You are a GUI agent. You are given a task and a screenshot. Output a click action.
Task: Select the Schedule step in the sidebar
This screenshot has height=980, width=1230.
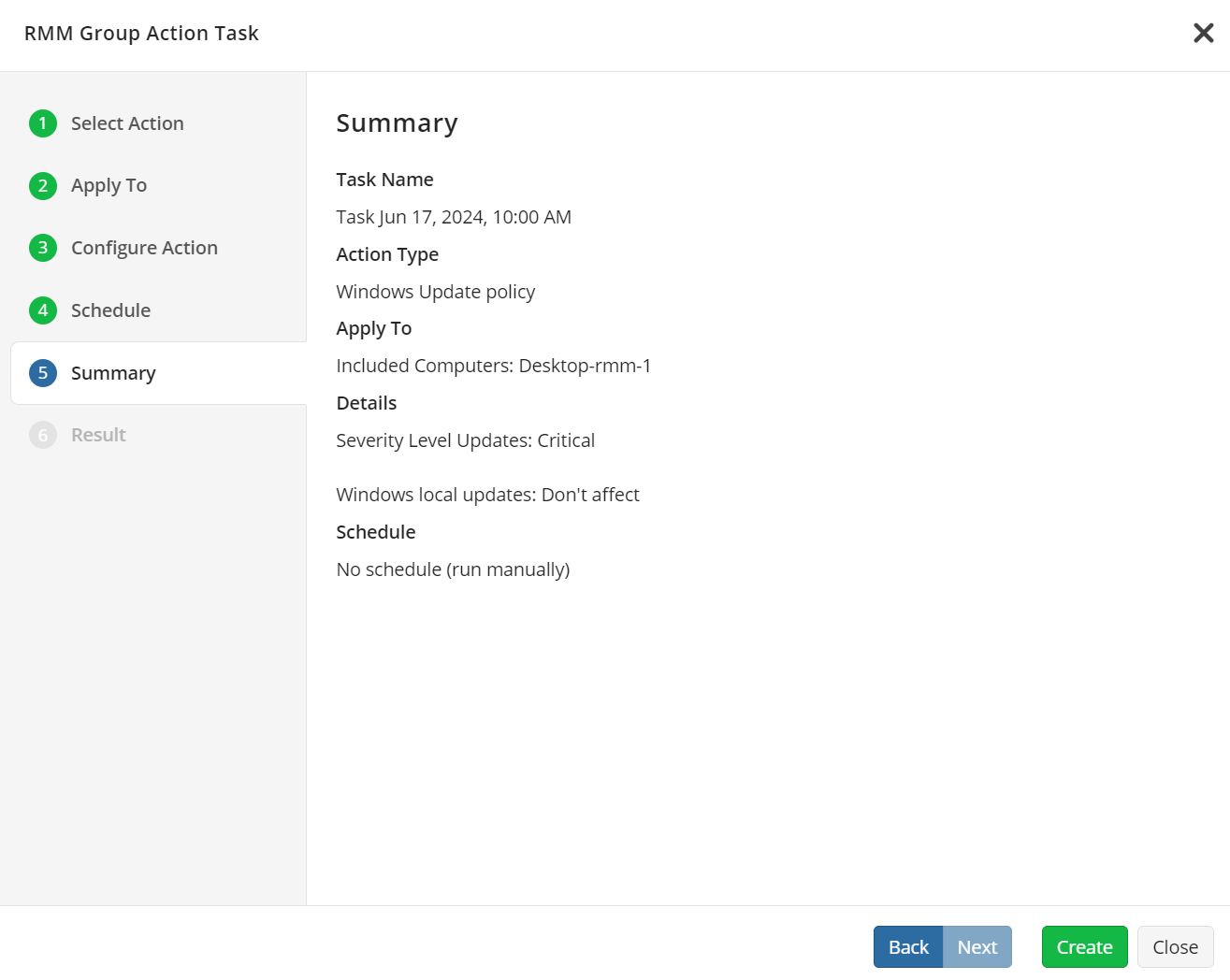[110, 310]
